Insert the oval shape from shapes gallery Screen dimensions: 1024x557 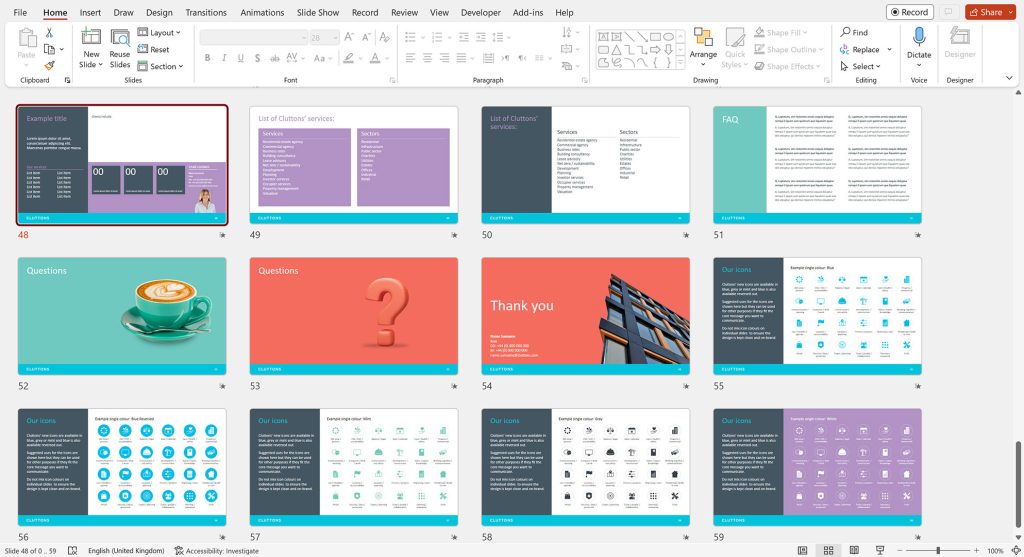click(669, 37)
